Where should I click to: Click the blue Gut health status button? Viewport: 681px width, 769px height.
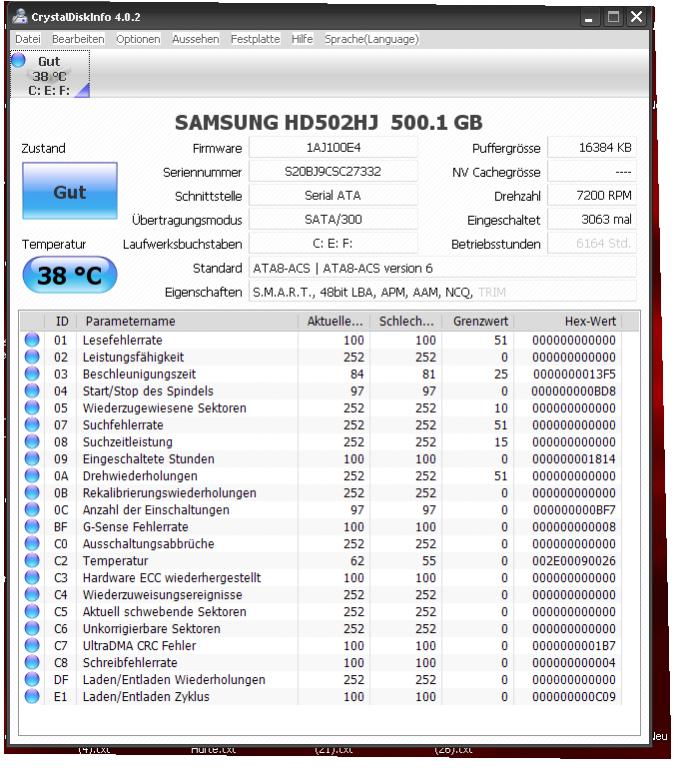coord(70,191)
